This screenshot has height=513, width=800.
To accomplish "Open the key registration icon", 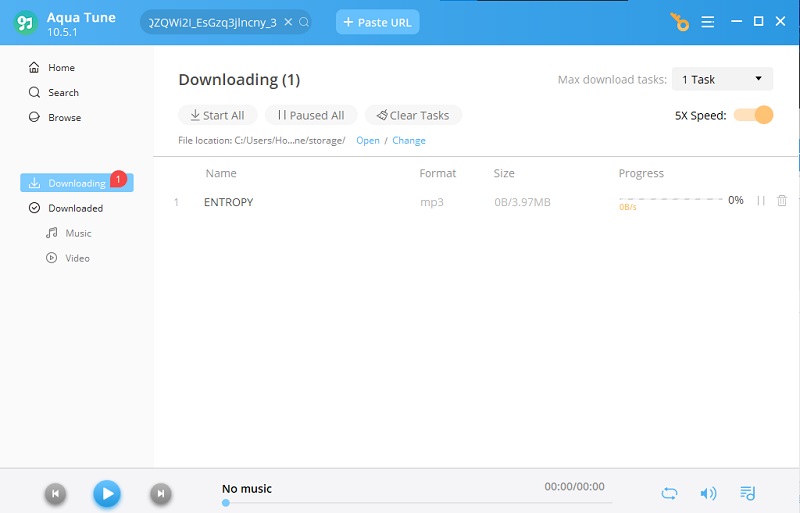I will pos(680,22).
